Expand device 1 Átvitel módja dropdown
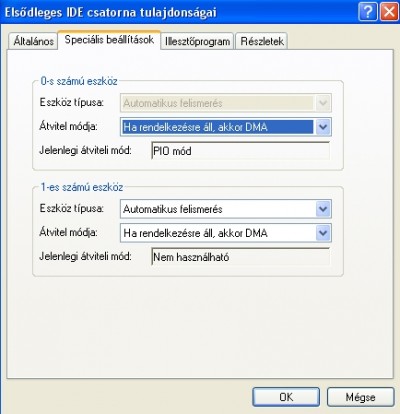Image resolution: width=400 pixels, height=414 pixels. coord(226,233)
